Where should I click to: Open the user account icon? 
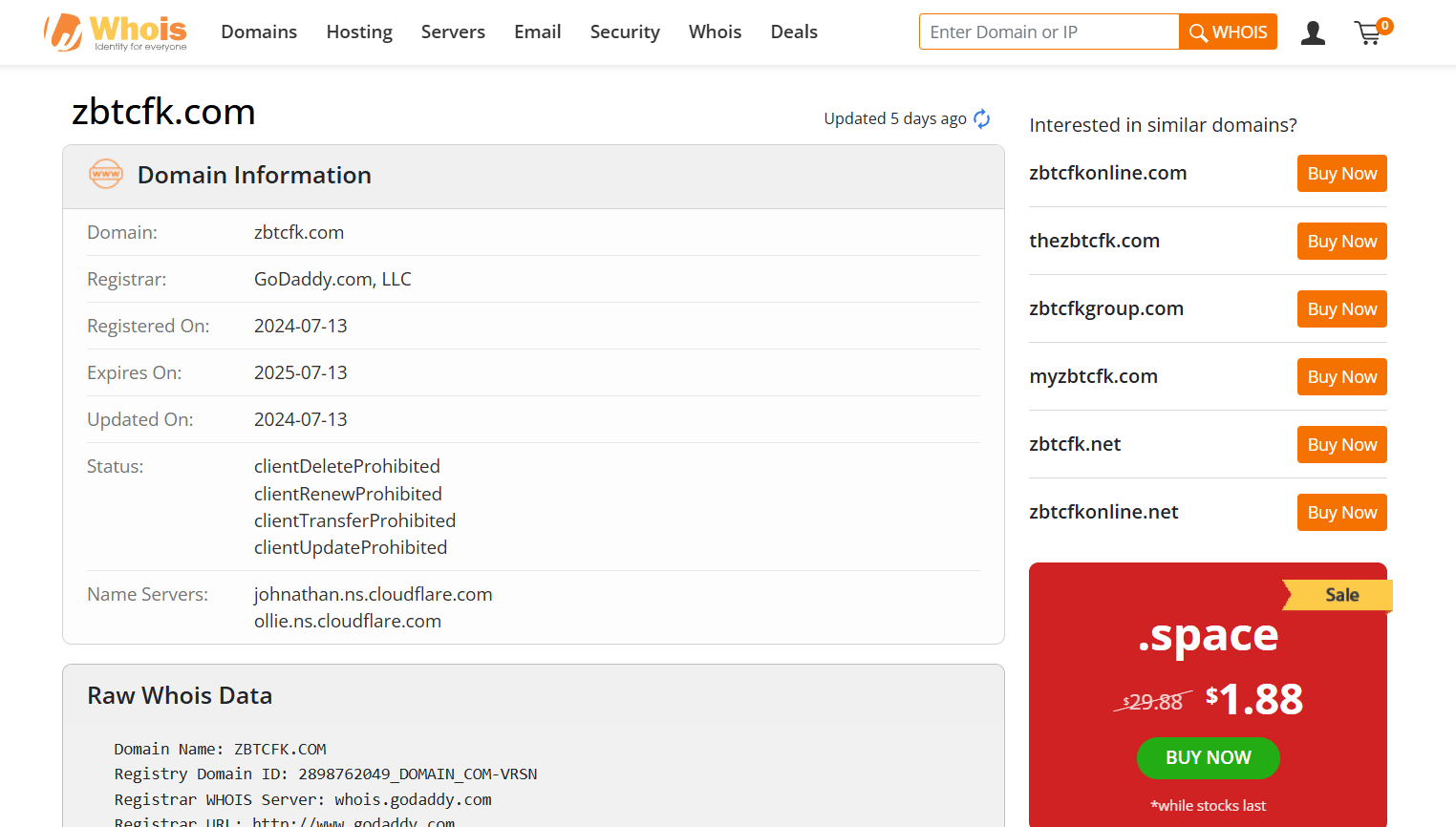tap(1313, 33)
